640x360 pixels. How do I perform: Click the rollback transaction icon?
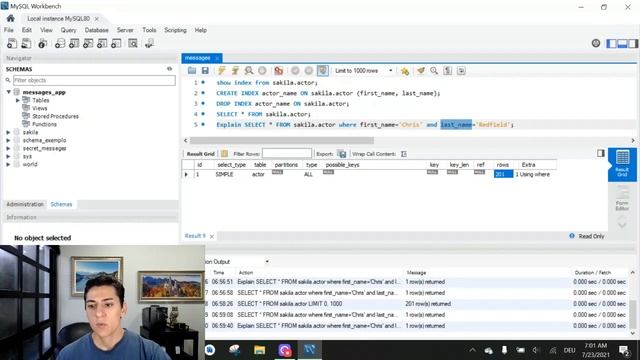[x=309, y=71]
